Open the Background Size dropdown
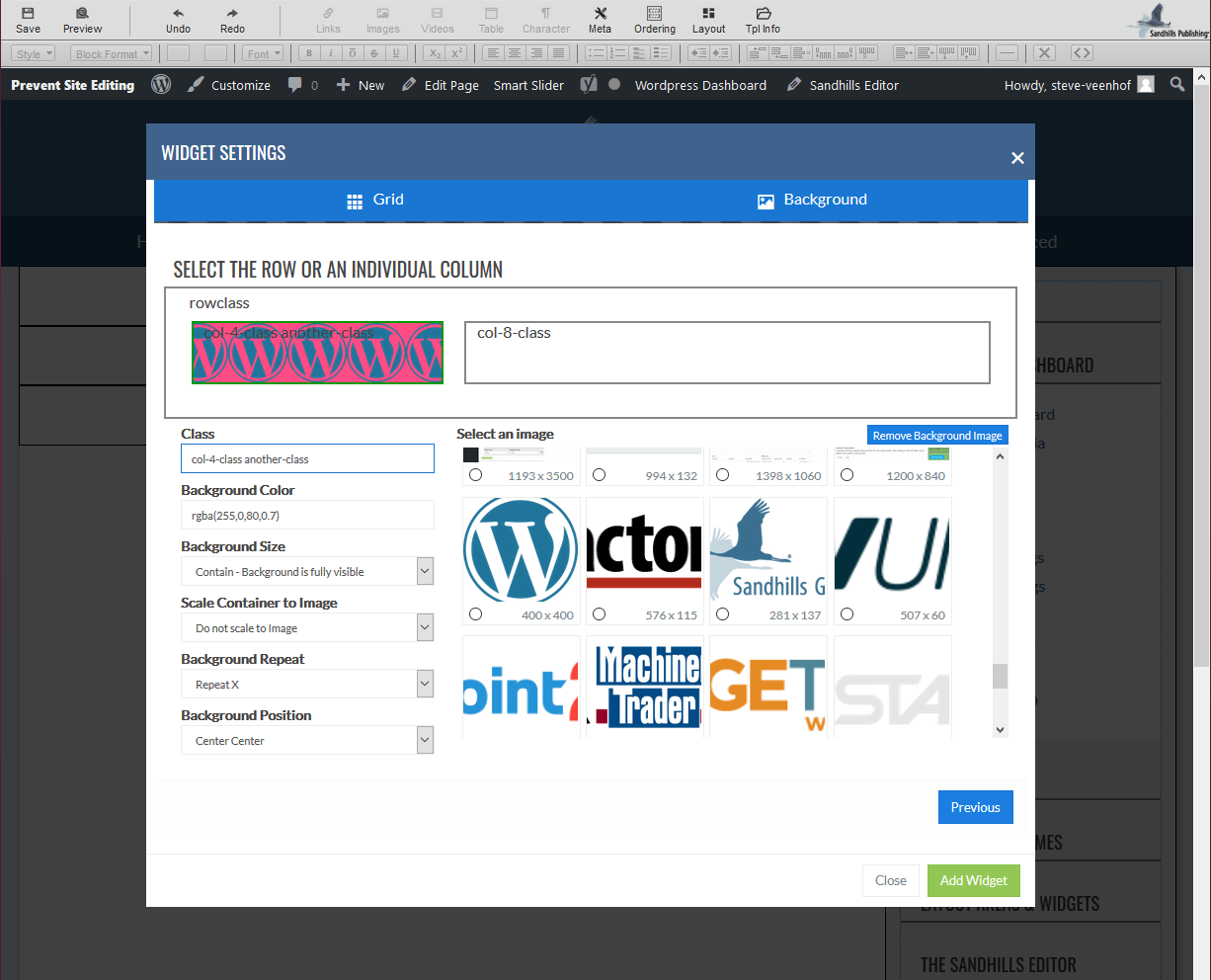The image size is (1211, 980). pyautogui.click(x=307, y=571)
